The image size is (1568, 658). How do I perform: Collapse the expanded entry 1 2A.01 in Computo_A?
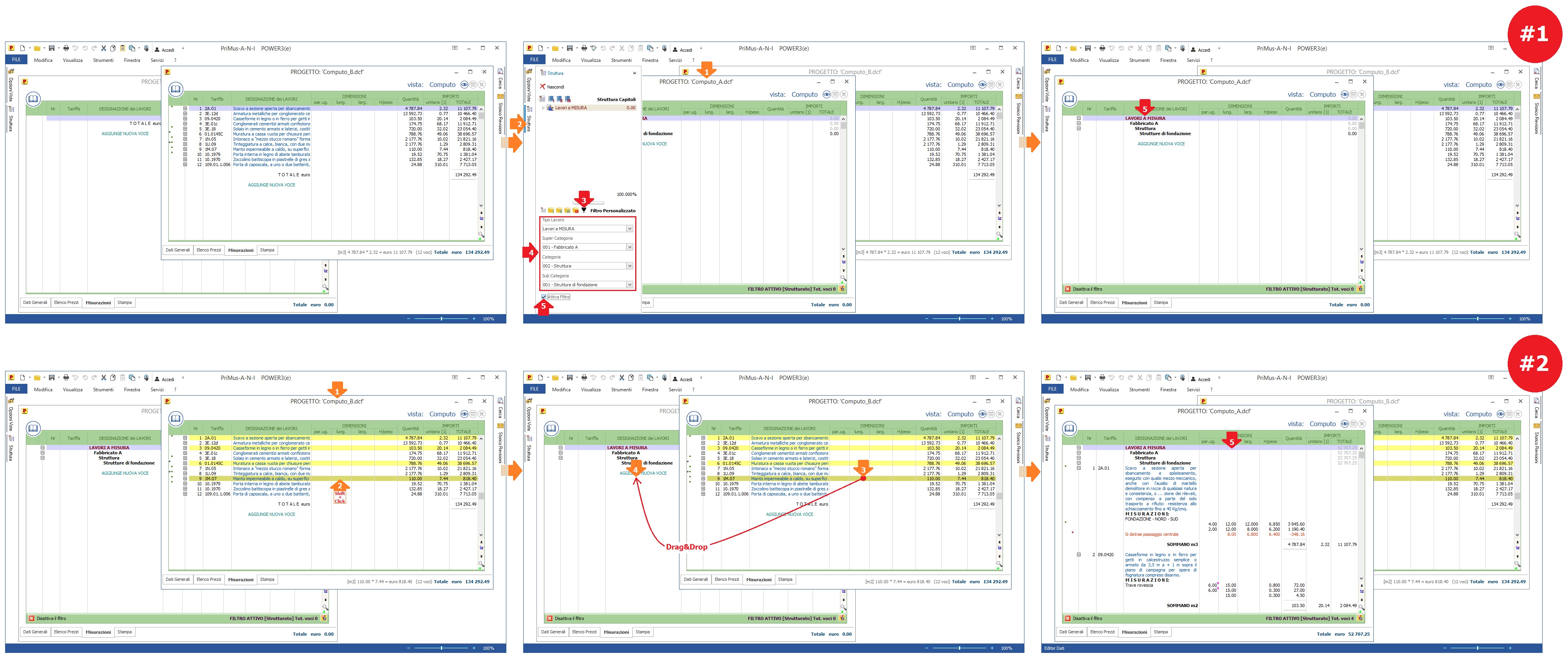[x=1078, y=468]
